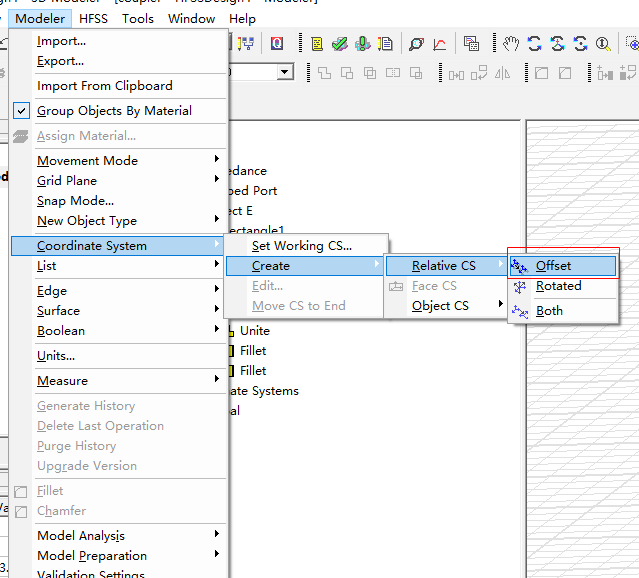Open the Window menu
Screen dimensions: 639x578
click(x=192, y=19)
